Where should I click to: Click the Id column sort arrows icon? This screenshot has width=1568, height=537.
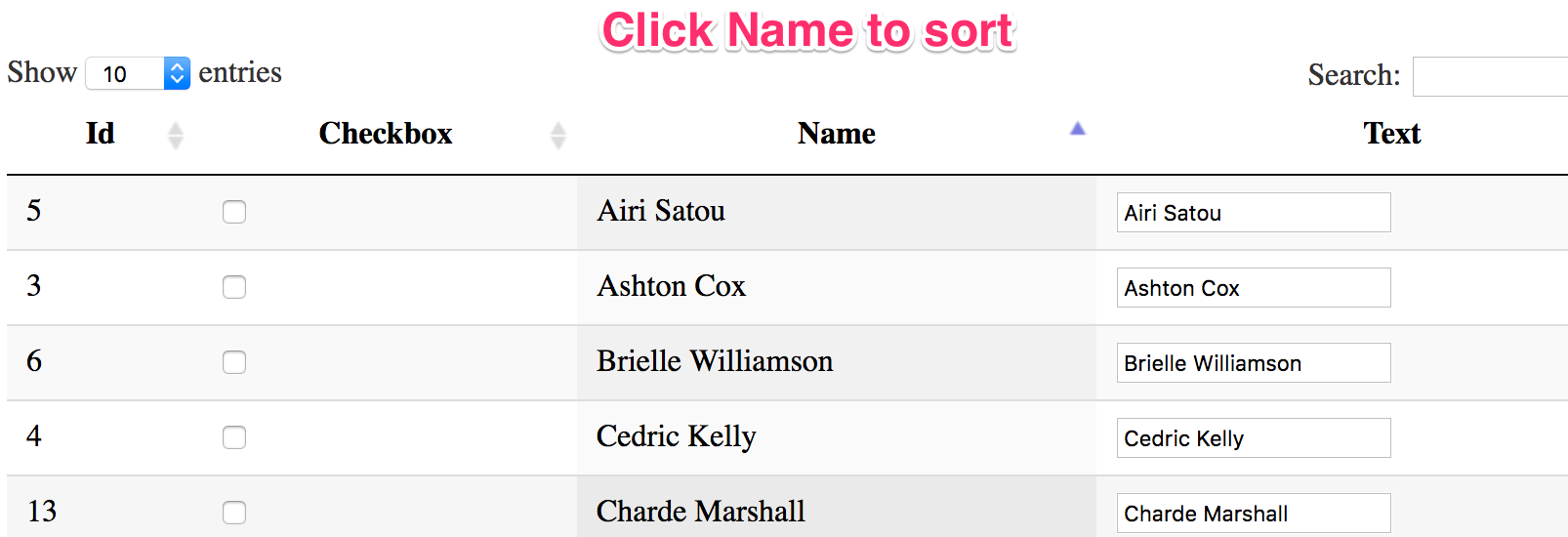176,135
